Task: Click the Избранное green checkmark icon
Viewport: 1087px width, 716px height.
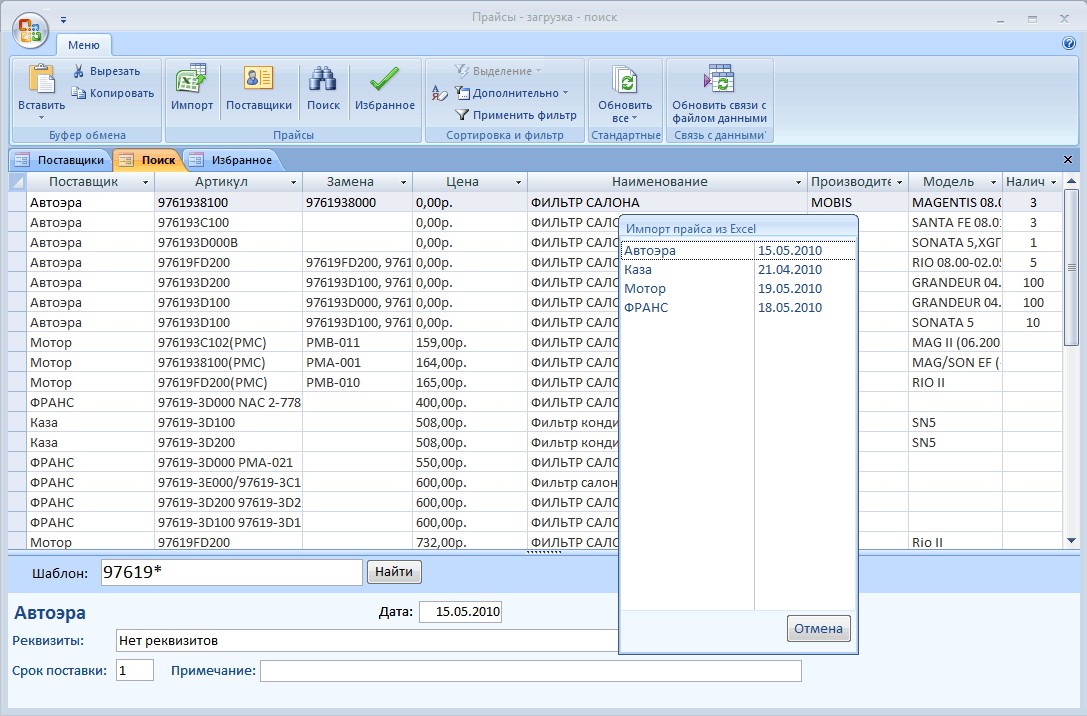Action: (x=384, y=81)
